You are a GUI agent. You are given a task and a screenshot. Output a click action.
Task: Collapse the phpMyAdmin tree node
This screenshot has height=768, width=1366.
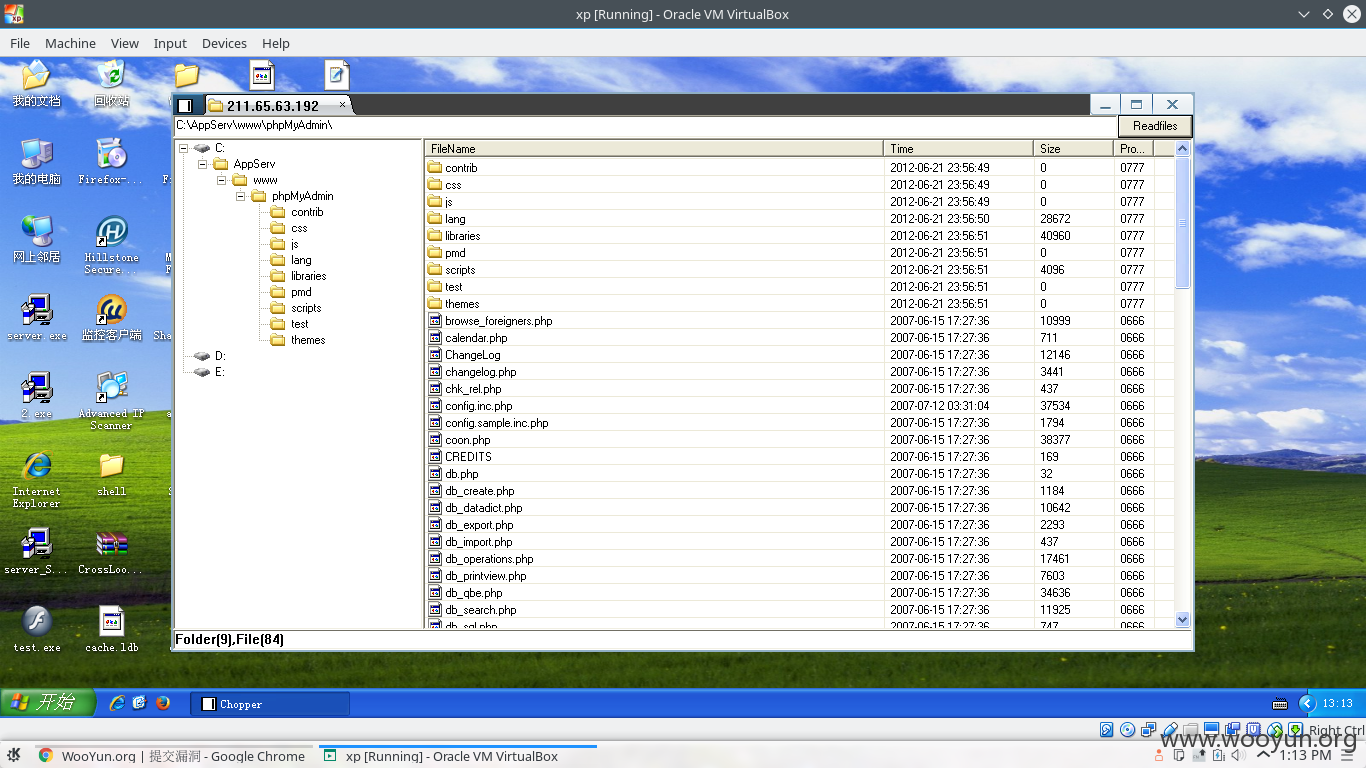(241, 196)
